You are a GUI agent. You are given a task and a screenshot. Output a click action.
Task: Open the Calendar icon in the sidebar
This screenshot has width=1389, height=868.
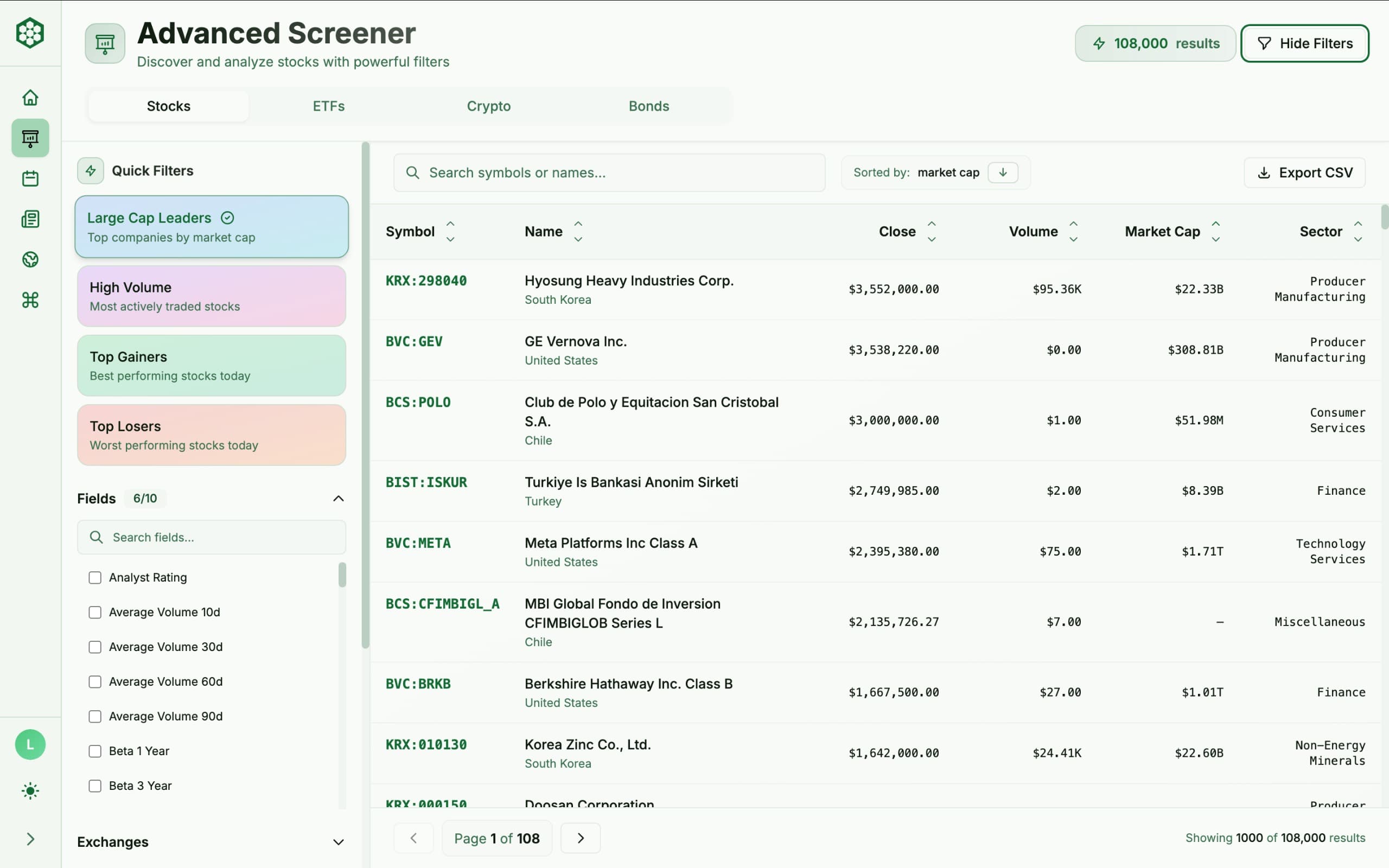click(x=30, y=178)
